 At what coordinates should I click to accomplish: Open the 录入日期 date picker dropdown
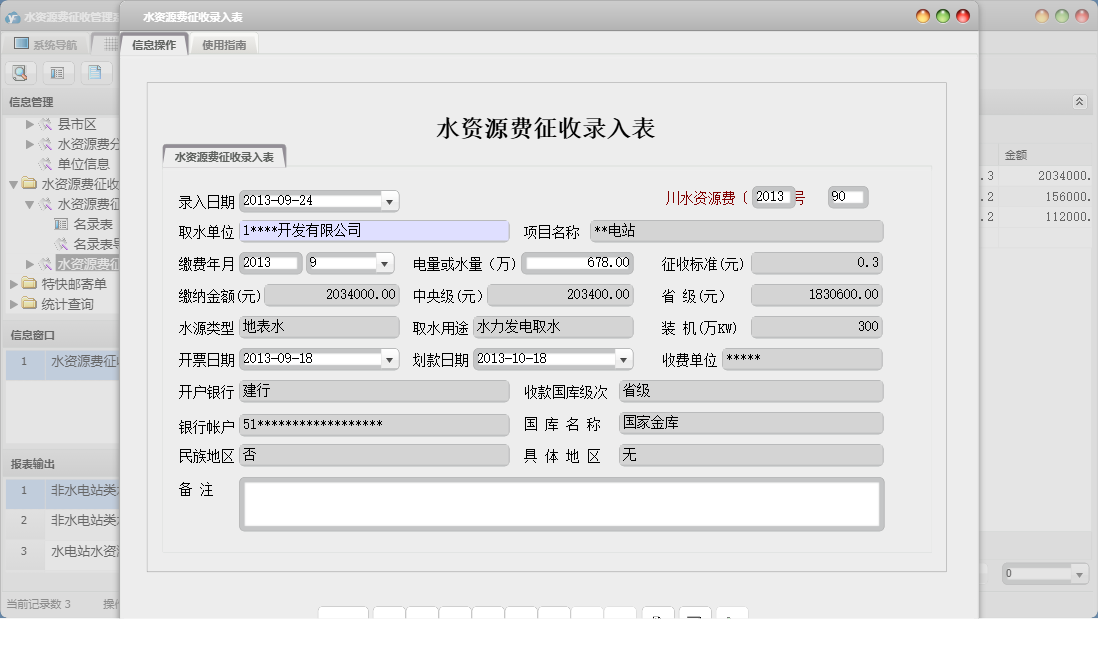click(389, 200)
